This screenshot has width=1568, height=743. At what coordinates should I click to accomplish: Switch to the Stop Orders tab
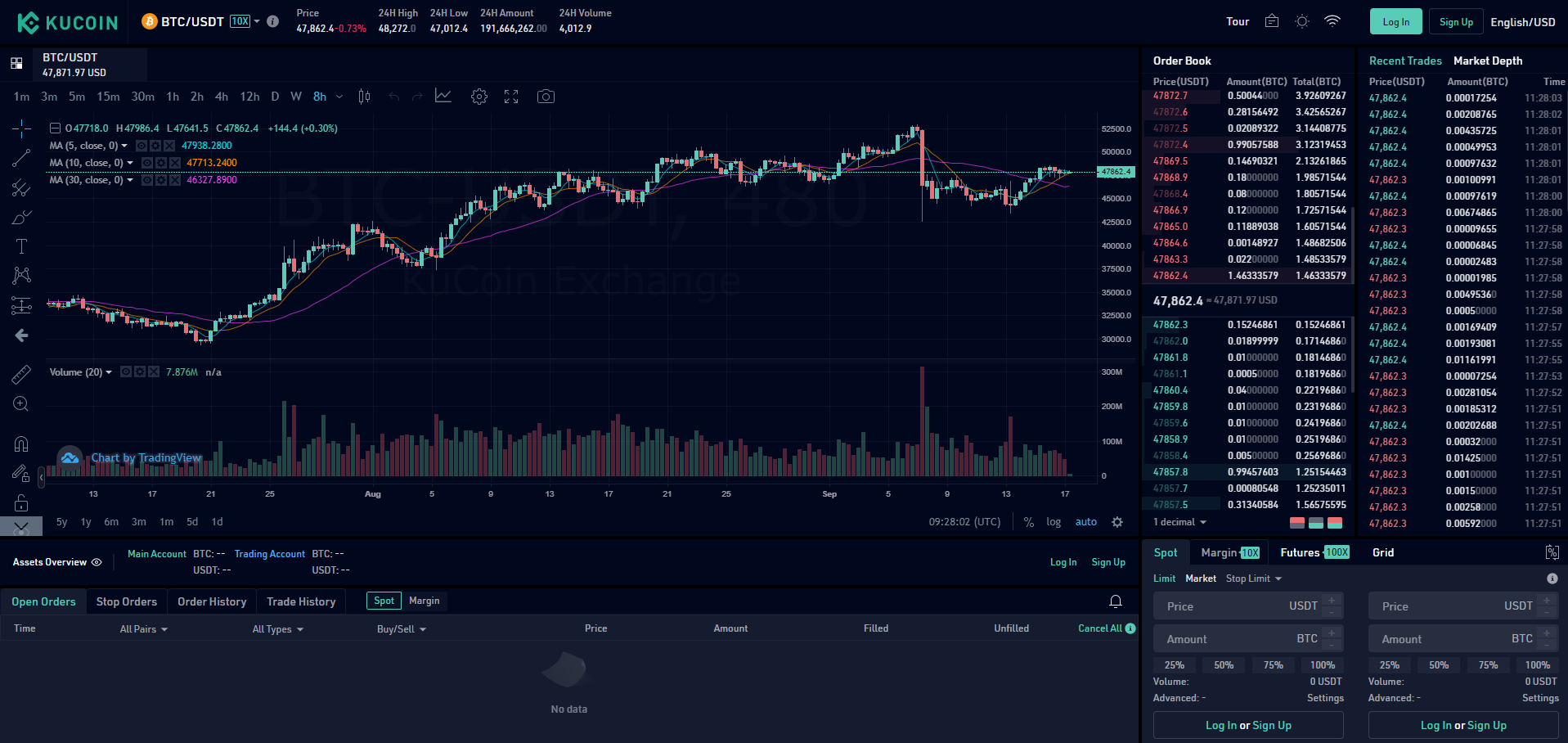click(x=127, y=601)
